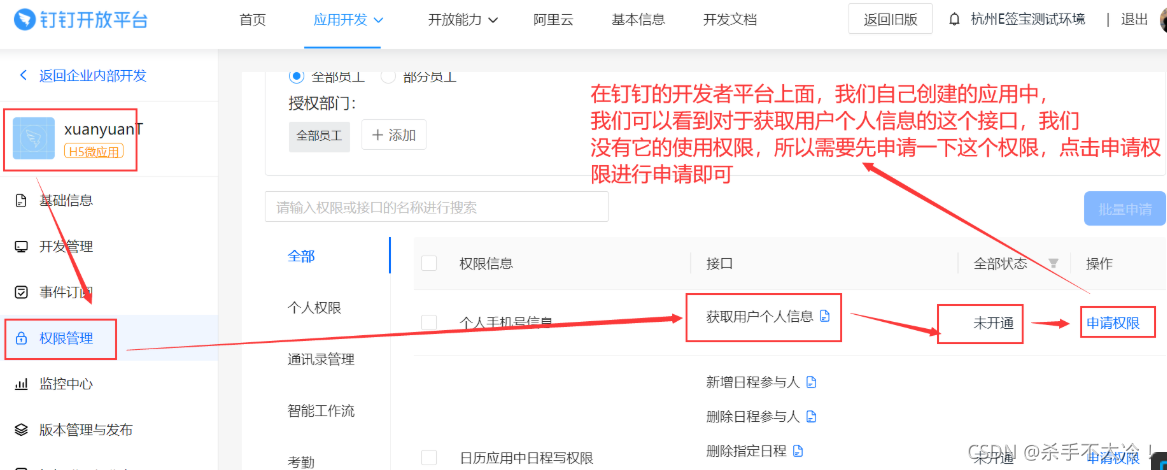Click the 批量申请 button
This screenshot has height=470, width=1167.
tap(1125, 209)
